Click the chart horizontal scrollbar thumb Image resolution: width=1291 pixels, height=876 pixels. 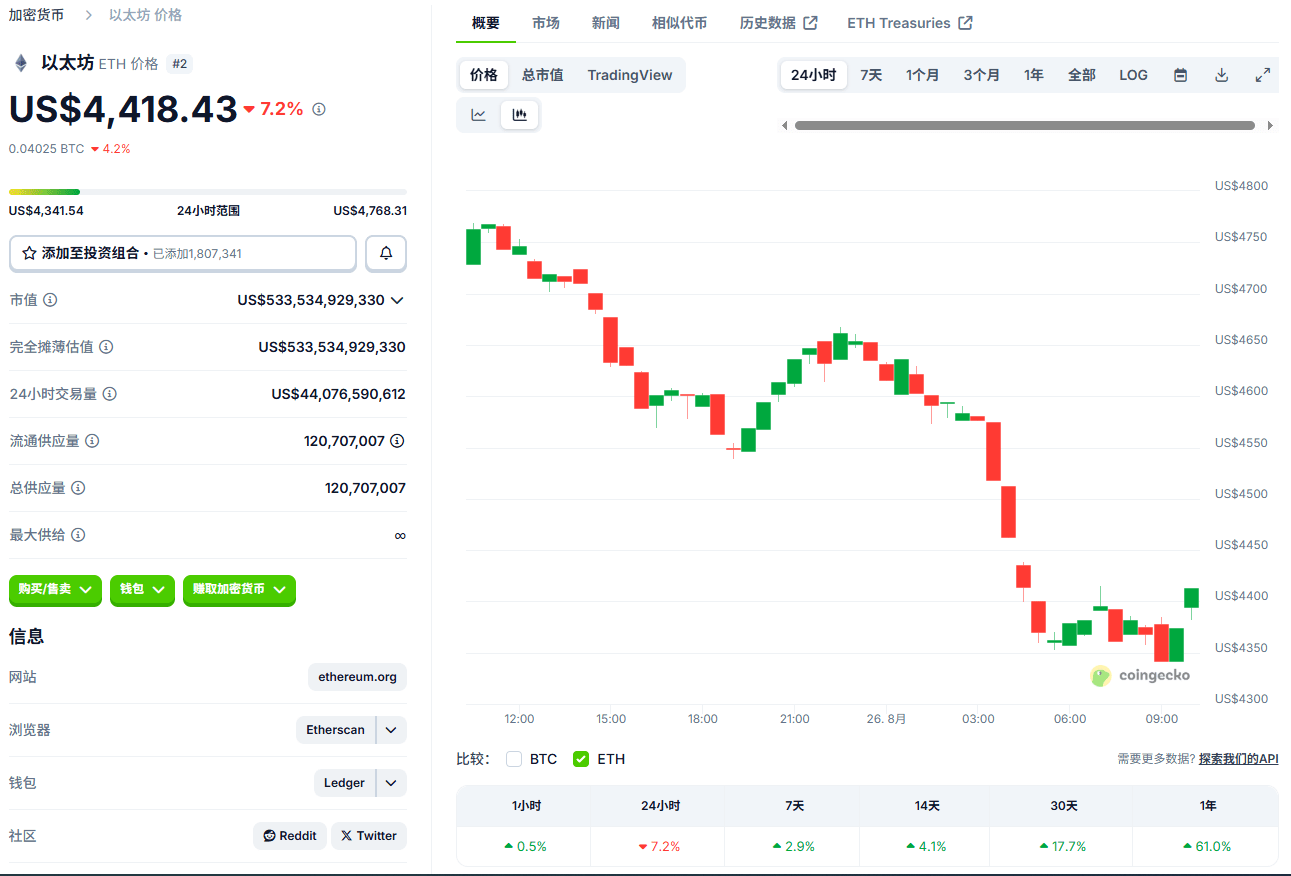tap(1025, 126)
